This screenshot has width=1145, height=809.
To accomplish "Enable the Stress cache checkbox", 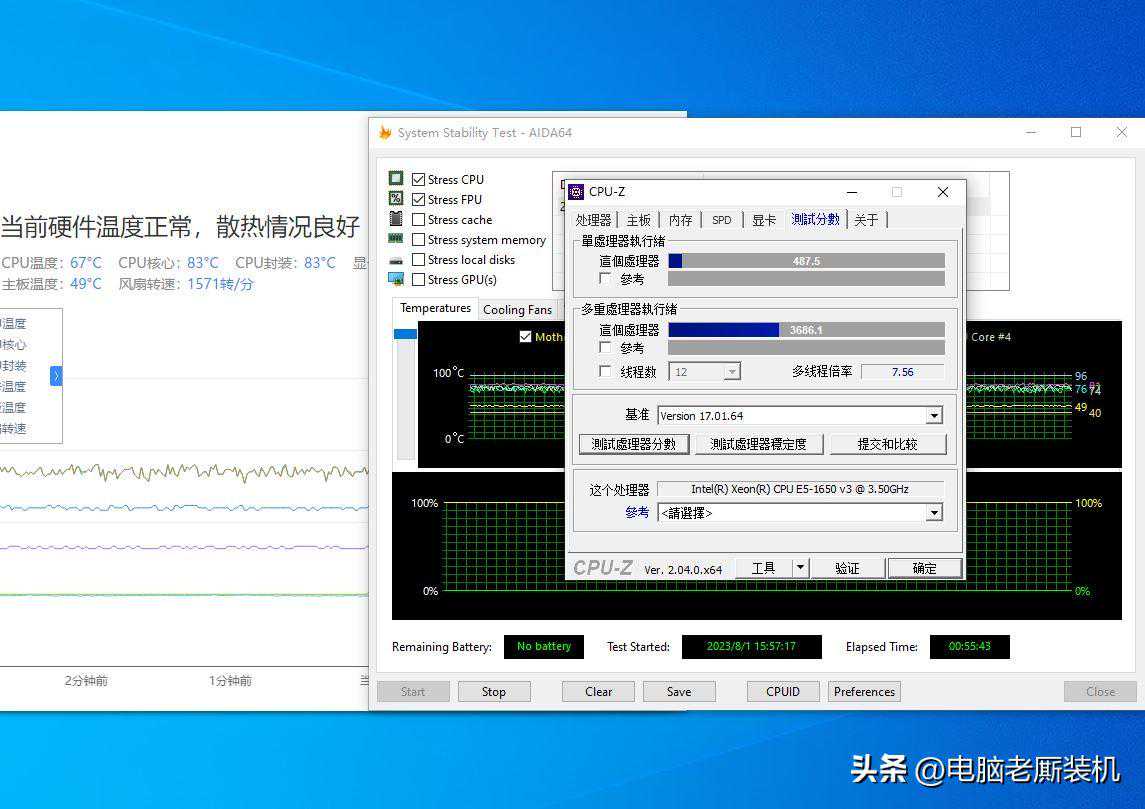I will tap(419, 220).
